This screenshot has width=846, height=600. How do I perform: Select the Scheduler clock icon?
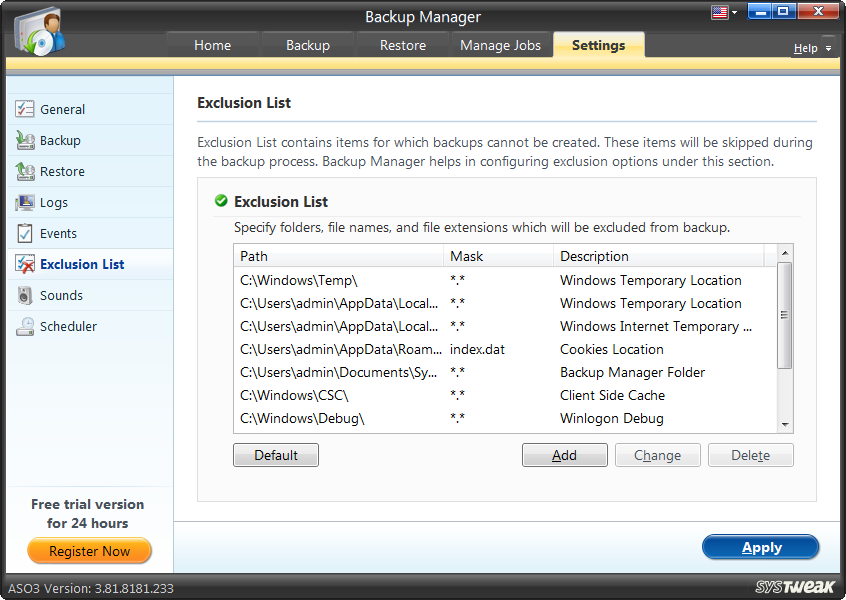tap(24, 326)
